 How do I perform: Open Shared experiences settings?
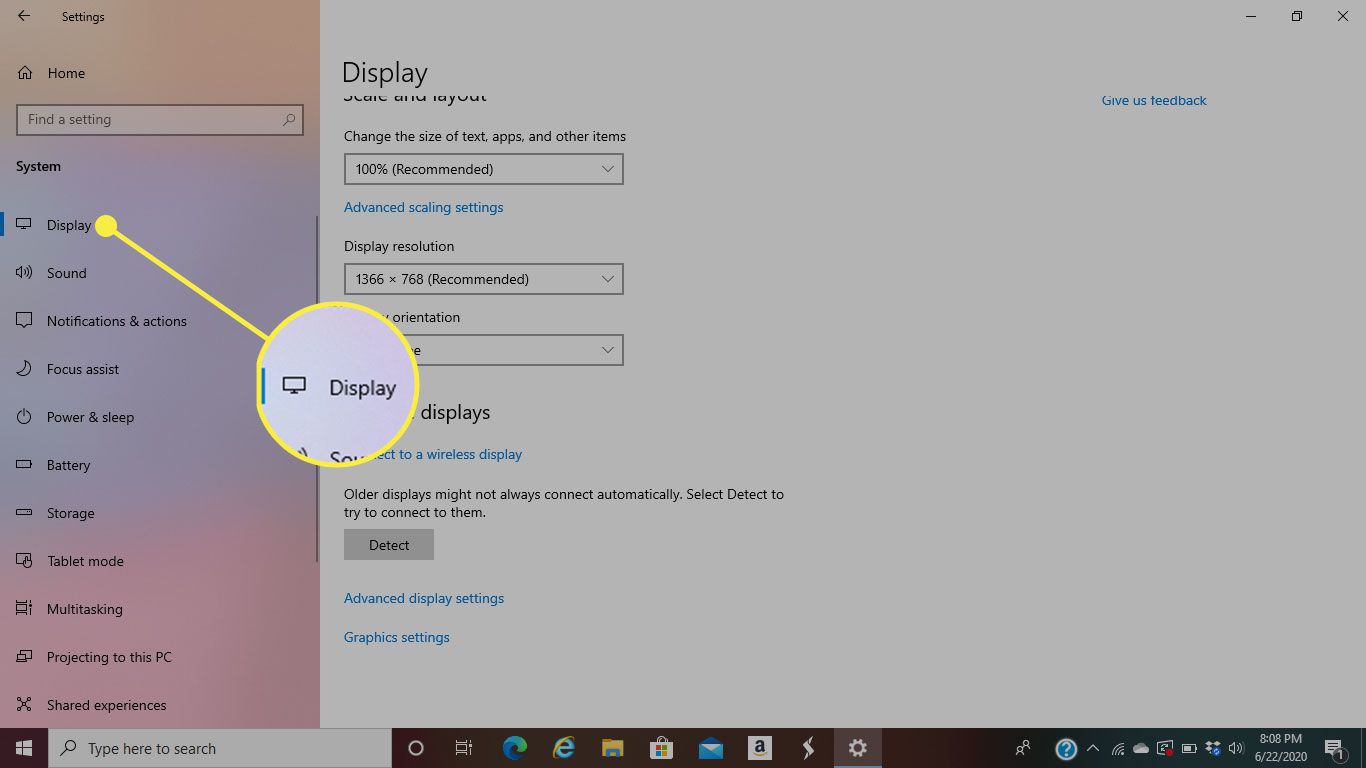(106, 705)
